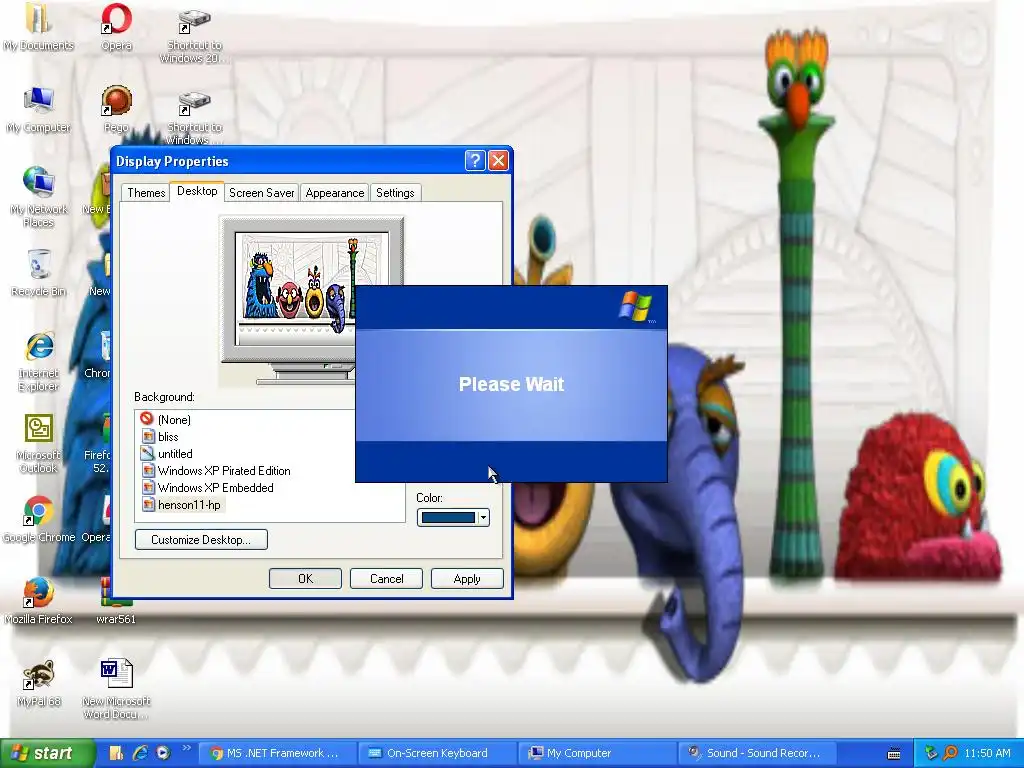Close the Display Properties dialog
1024x768 pixels.
pyautogui.click(x=498, y=161)
